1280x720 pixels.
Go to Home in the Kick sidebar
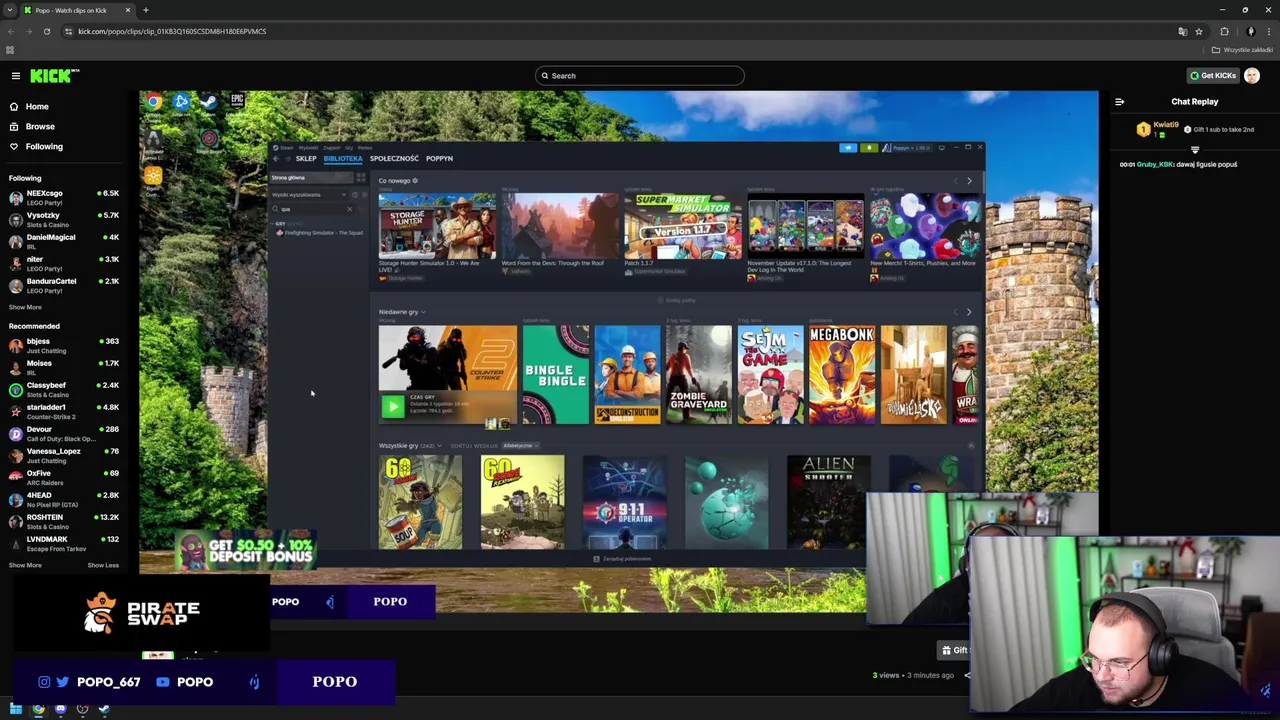(x=37, y=106)
